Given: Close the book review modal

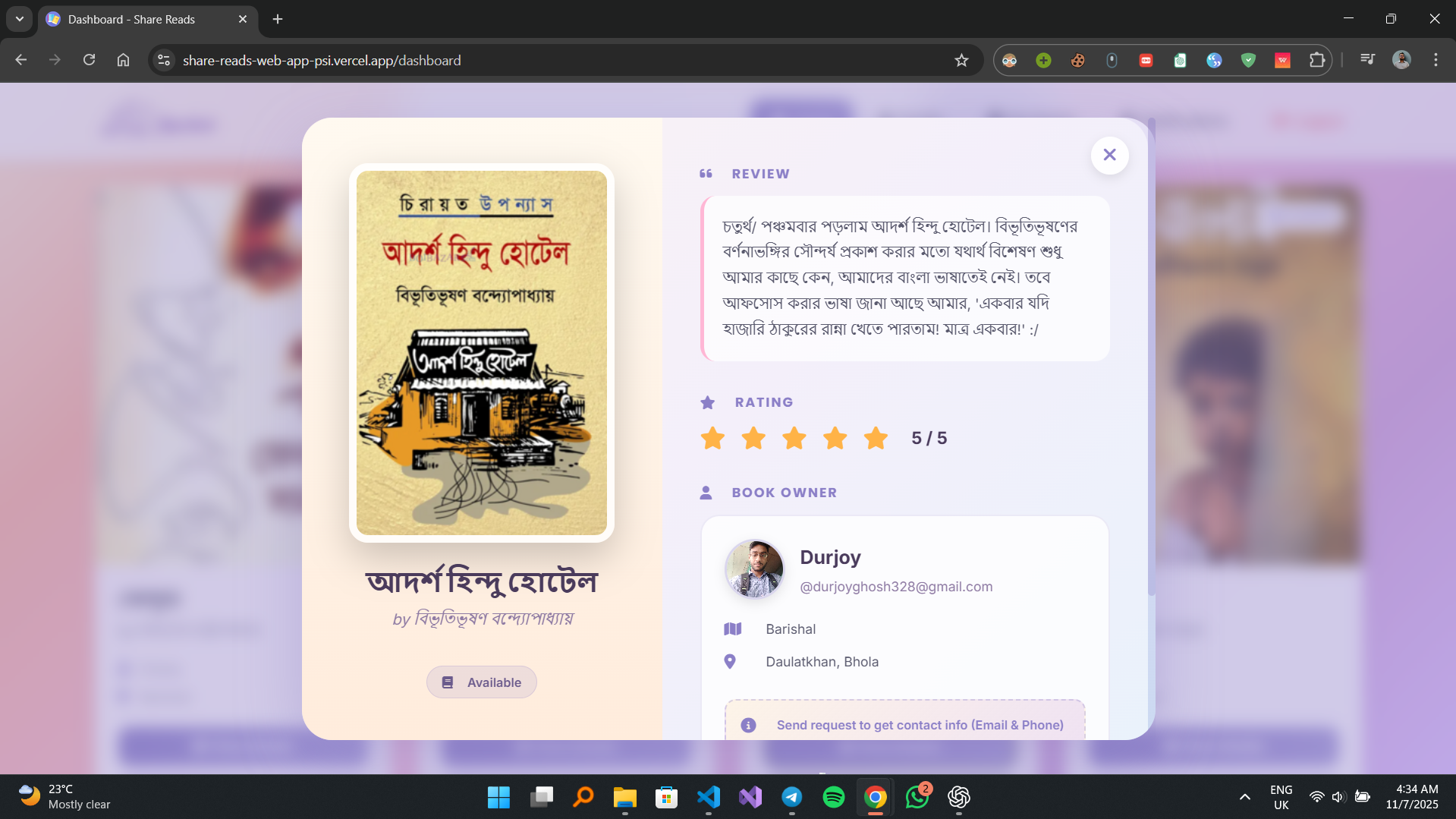Looking at the screenshot, I should click(1109, 155).
